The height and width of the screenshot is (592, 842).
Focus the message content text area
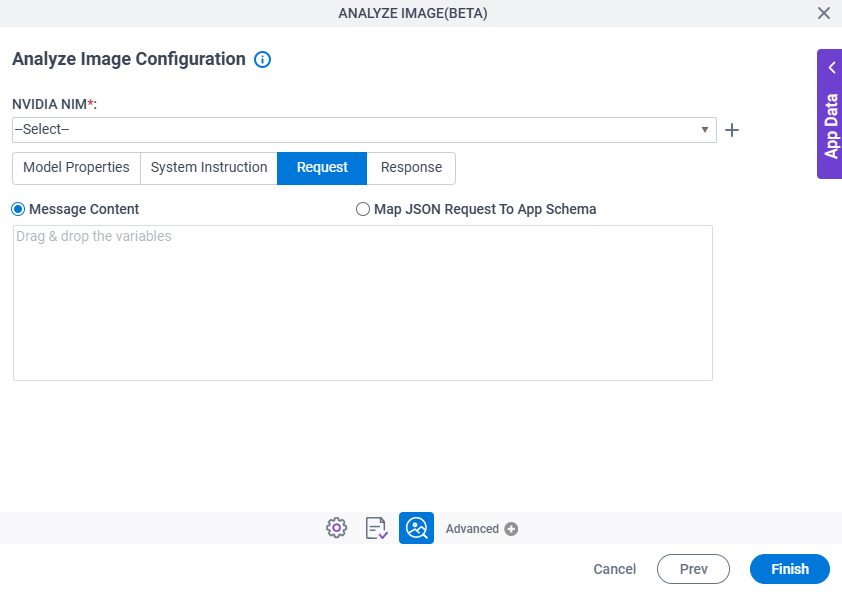pyautogui.click(x=363, y=303)
